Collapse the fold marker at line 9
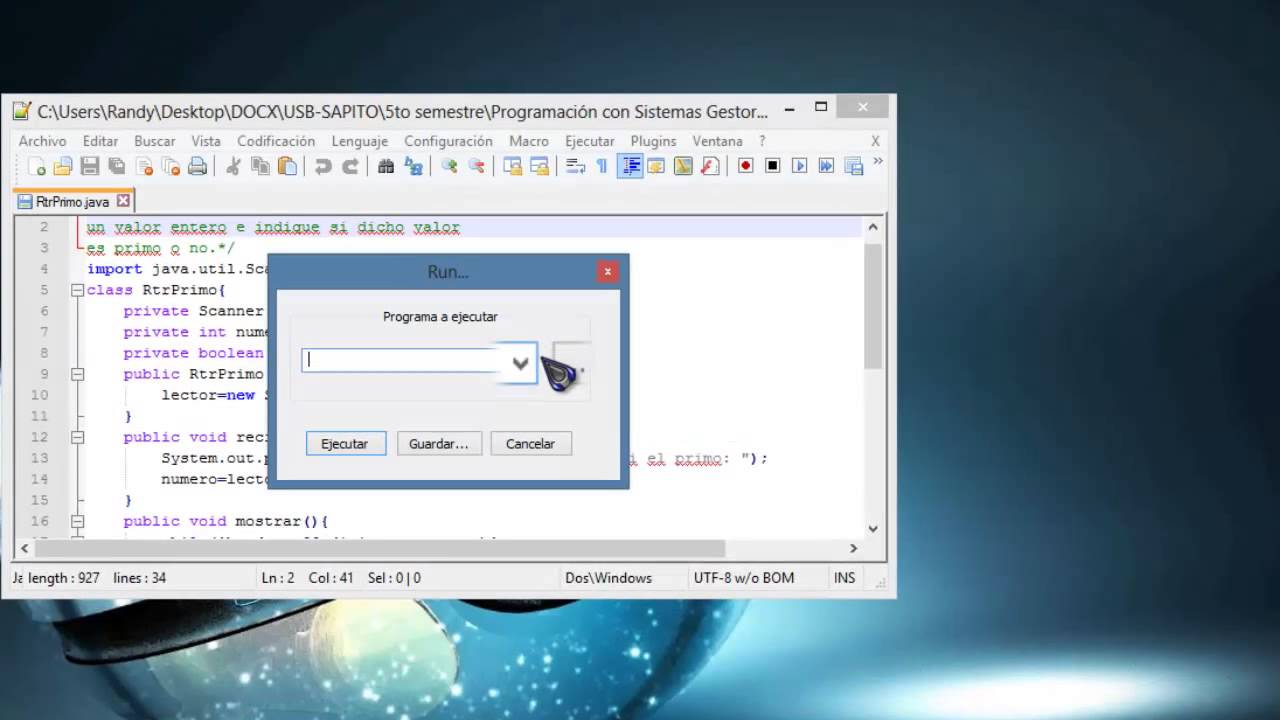This screenshot has width=1280, height=720. (x=77, y=374)
